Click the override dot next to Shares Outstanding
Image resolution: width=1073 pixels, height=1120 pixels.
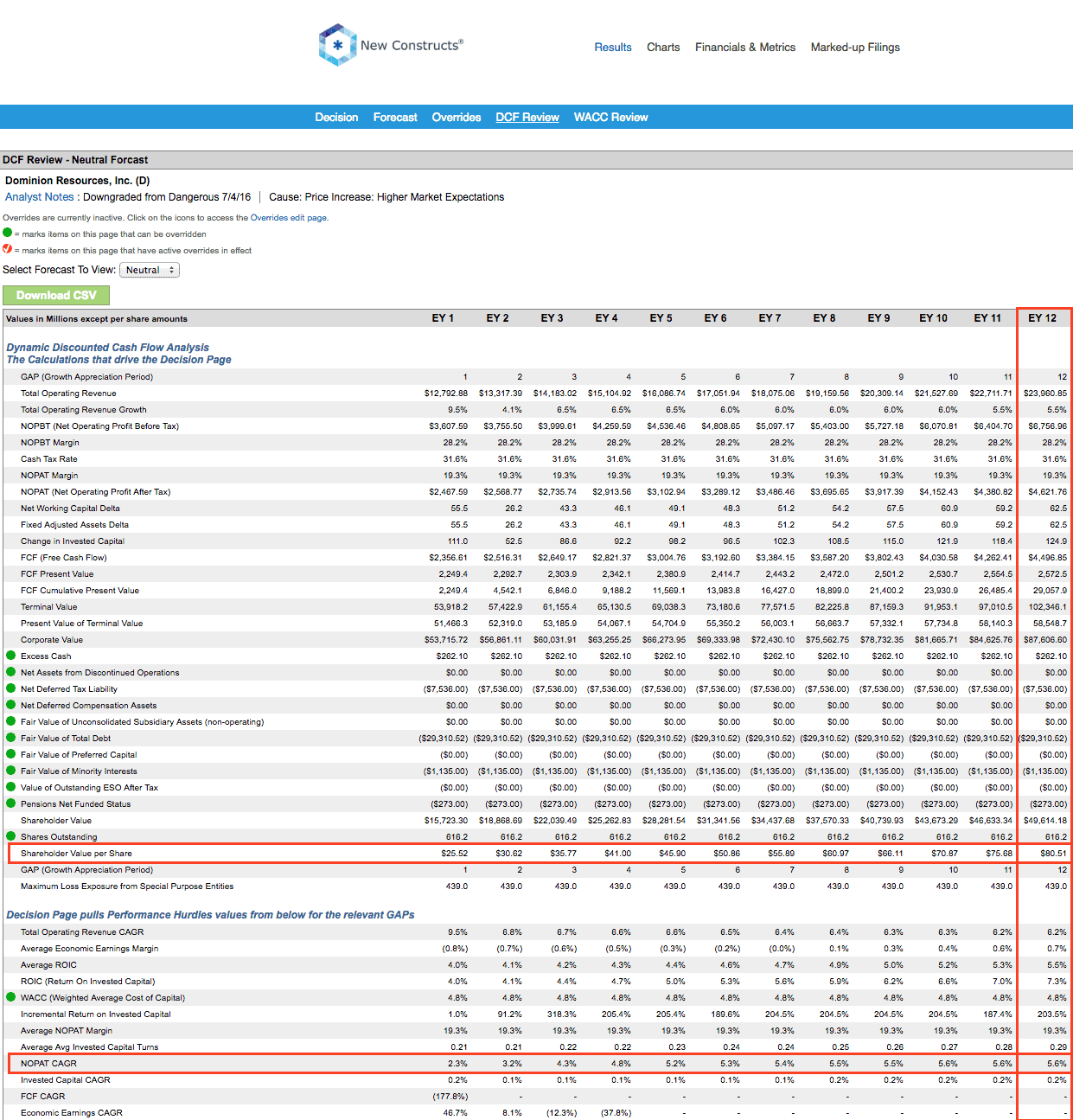coord(11,836)
